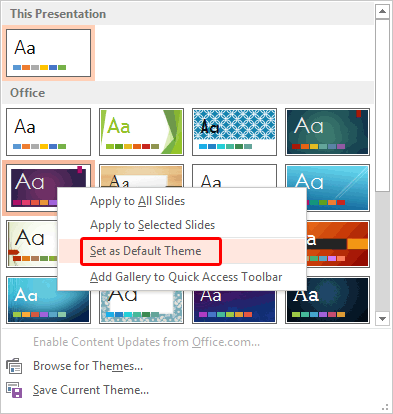Click Enable Content Updates from Office.com

[x=146, y=342]
